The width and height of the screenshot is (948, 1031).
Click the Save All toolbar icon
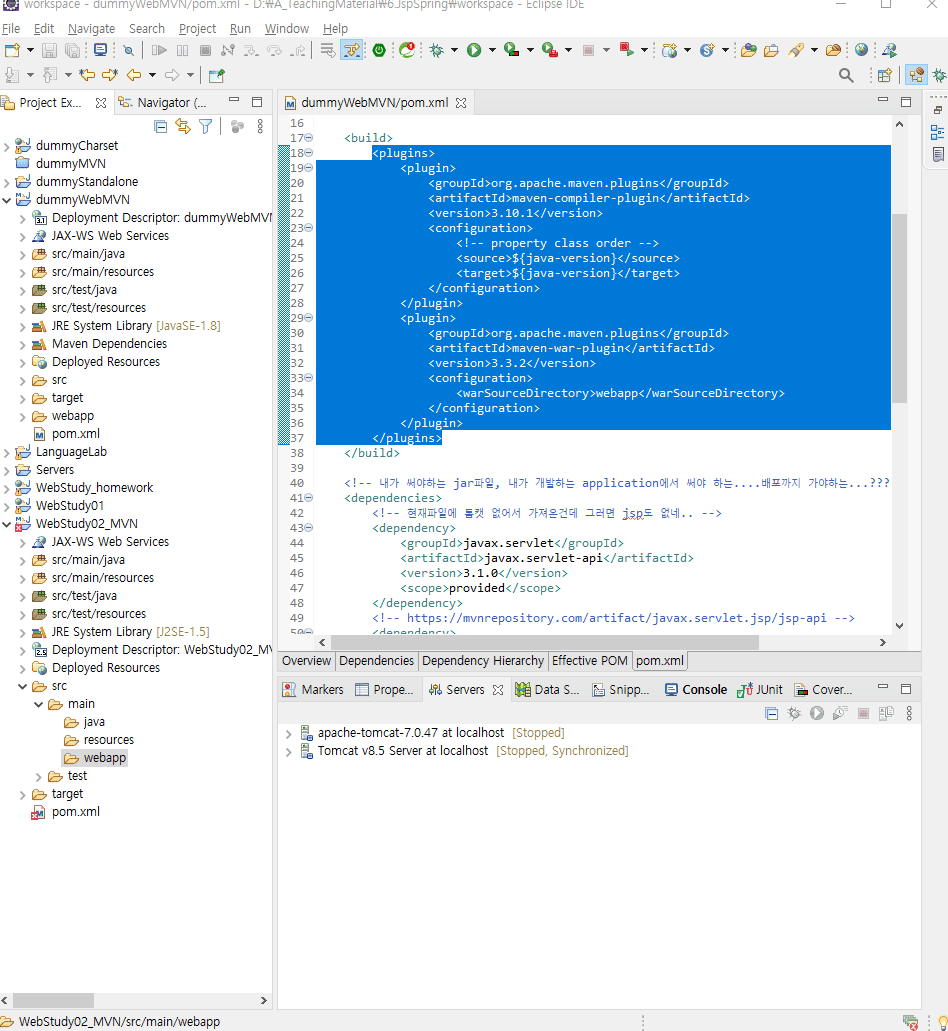pyautogui.click(x=73, y=50)
